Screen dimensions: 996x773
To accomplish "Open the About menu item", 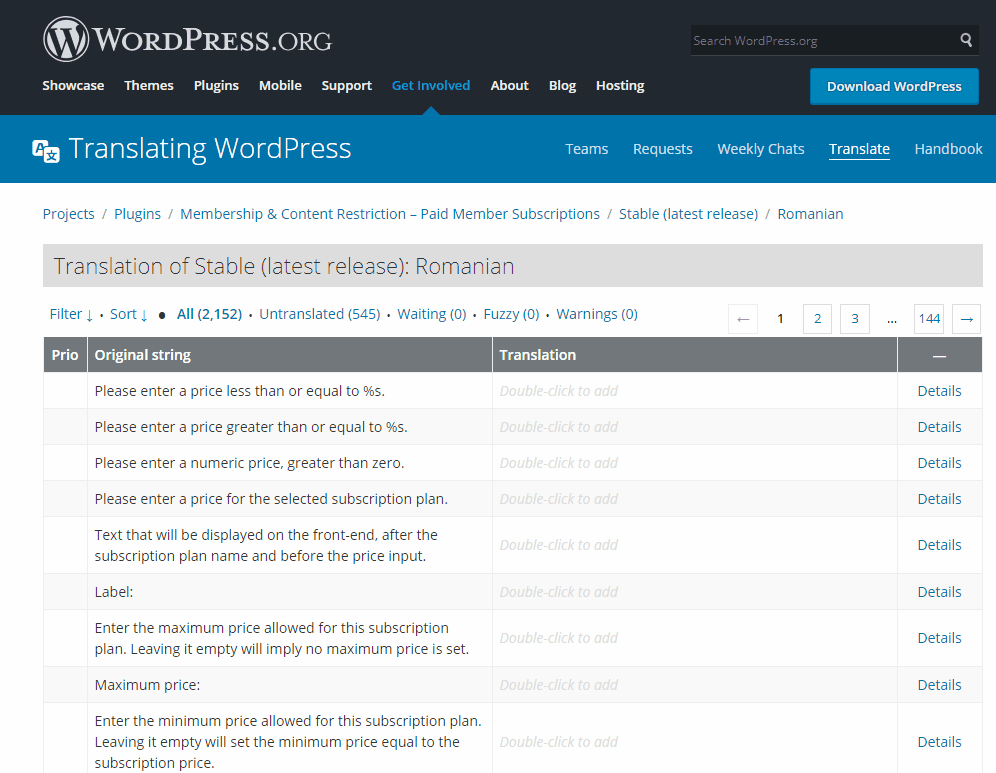I will (x=509, y=85).
